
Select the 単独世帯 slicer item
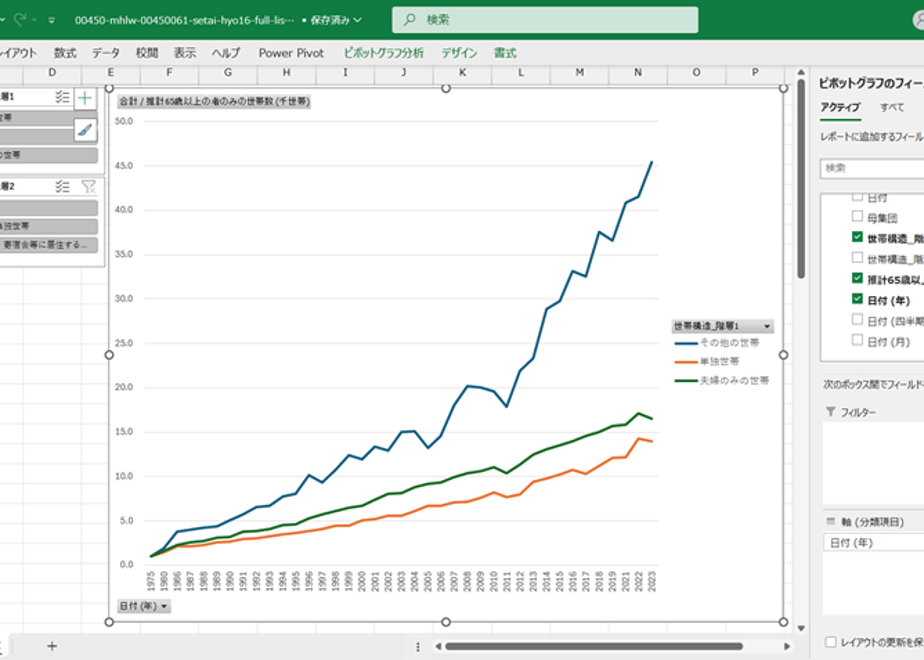tap(48, 226)
